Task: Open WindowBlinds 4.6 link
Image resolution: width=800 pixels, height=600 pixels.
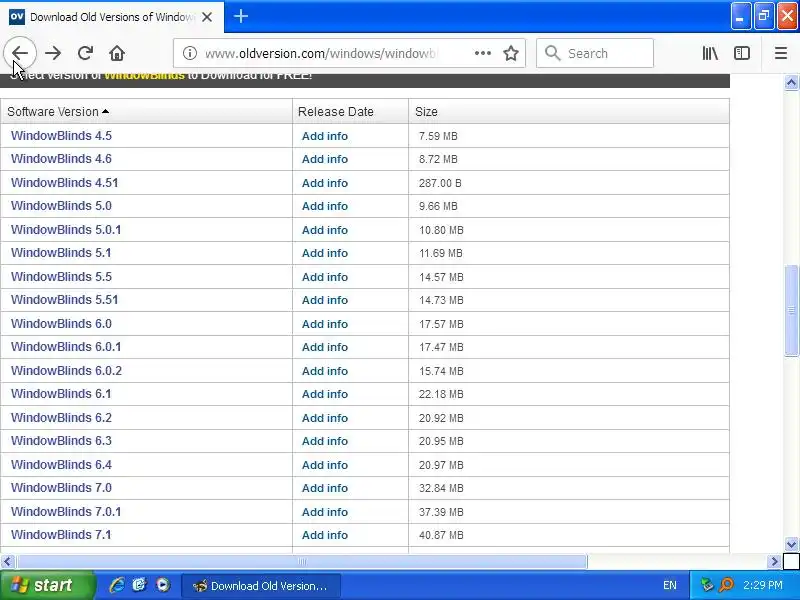Action: pyautogui.click(x=61, y=159)
